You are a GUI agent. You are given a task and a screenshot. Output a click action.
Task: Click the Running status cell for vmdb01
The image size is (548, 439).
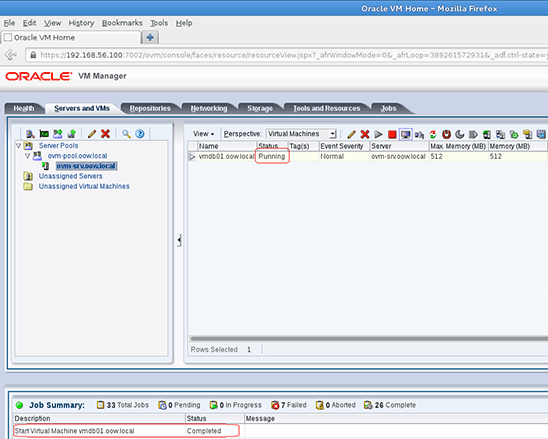[x=272, y=156]
